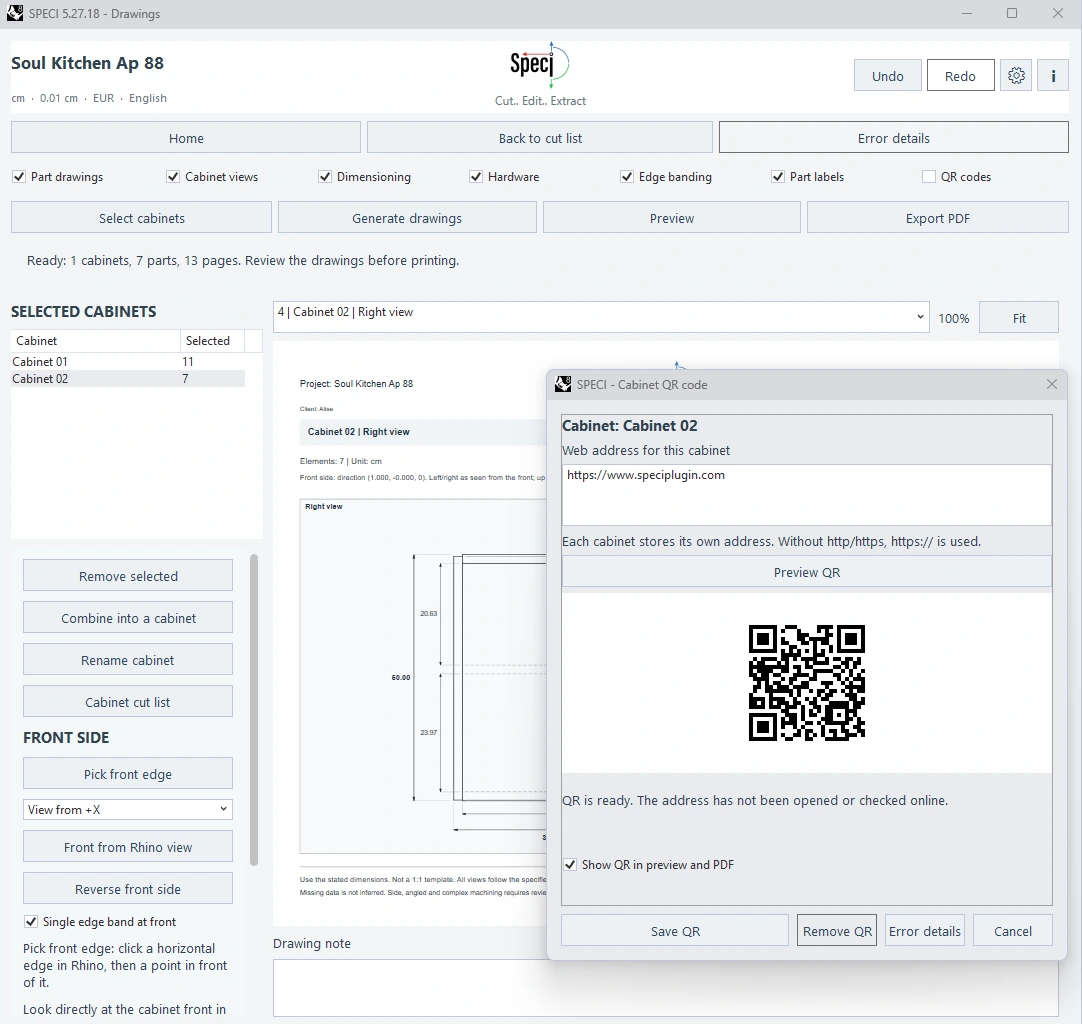Screen dimensions: 1082x1024
Task: Click Reverse front side
Action: pos(128,889)
